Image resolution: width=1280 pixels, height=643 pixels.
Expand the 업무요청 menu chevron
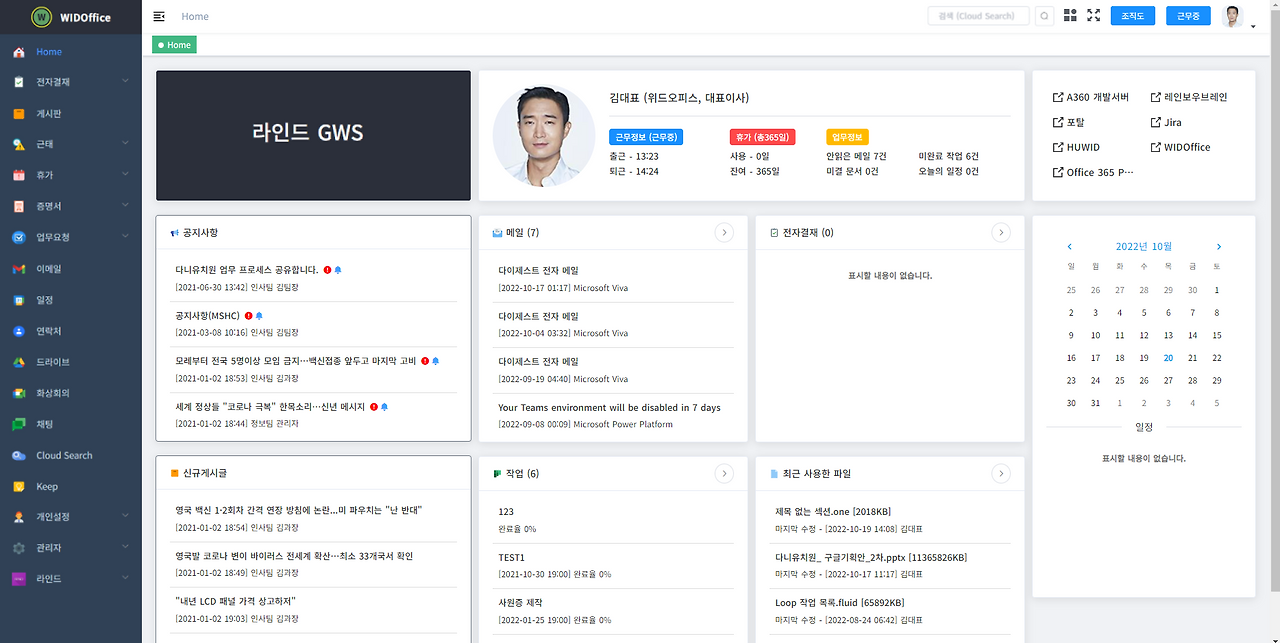coord(125,237)
